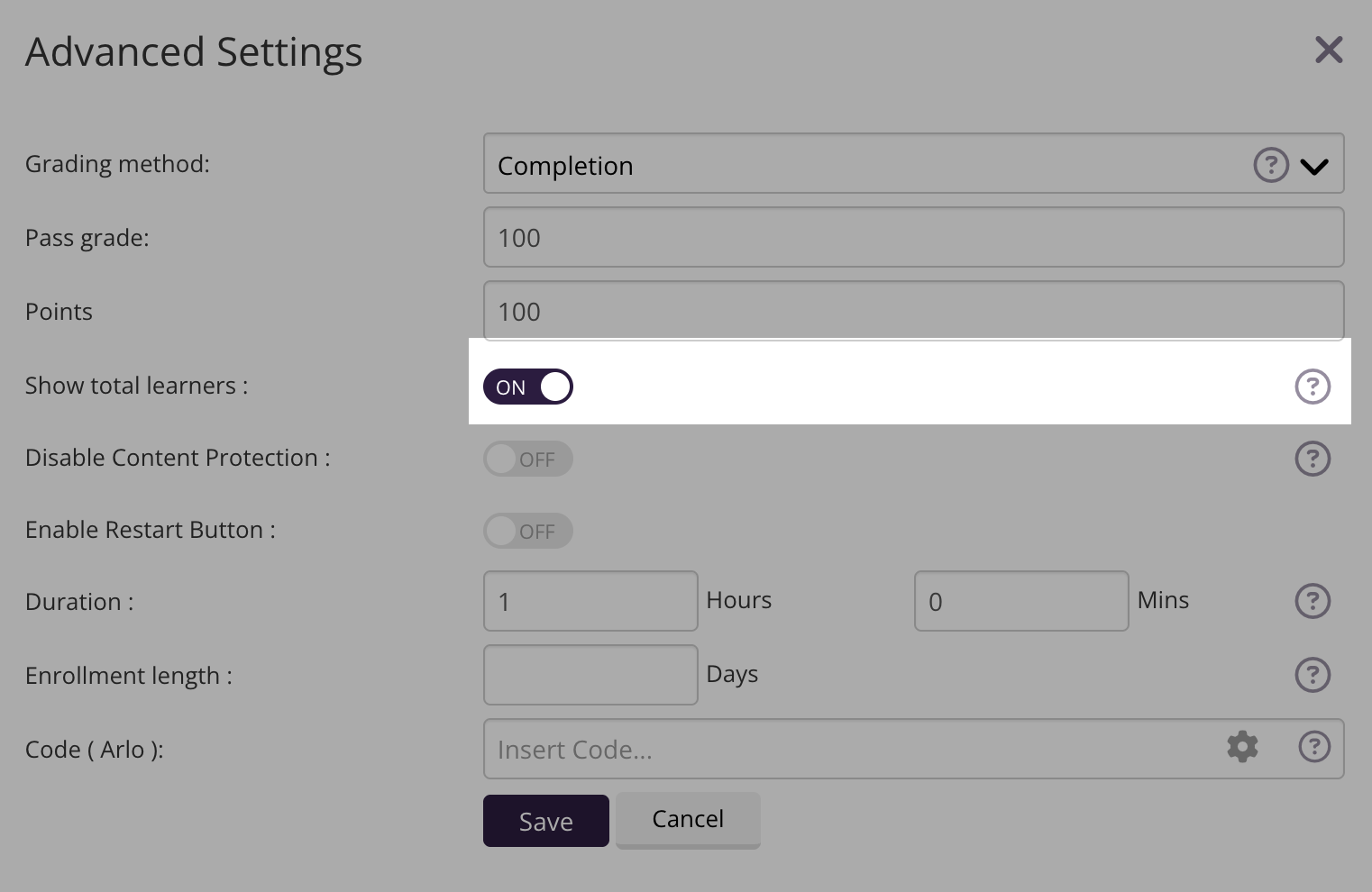Save the advanced settings

coord(545,821)
